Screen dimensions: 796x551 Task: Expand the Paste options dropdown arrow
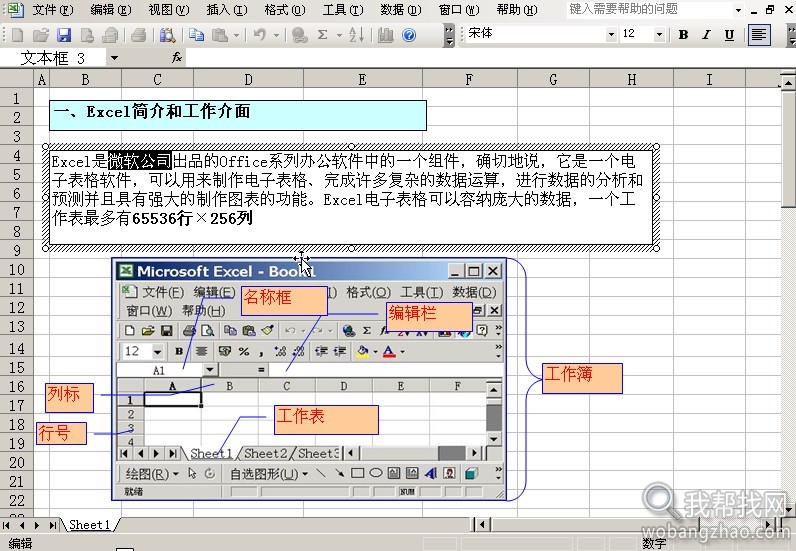236,35
